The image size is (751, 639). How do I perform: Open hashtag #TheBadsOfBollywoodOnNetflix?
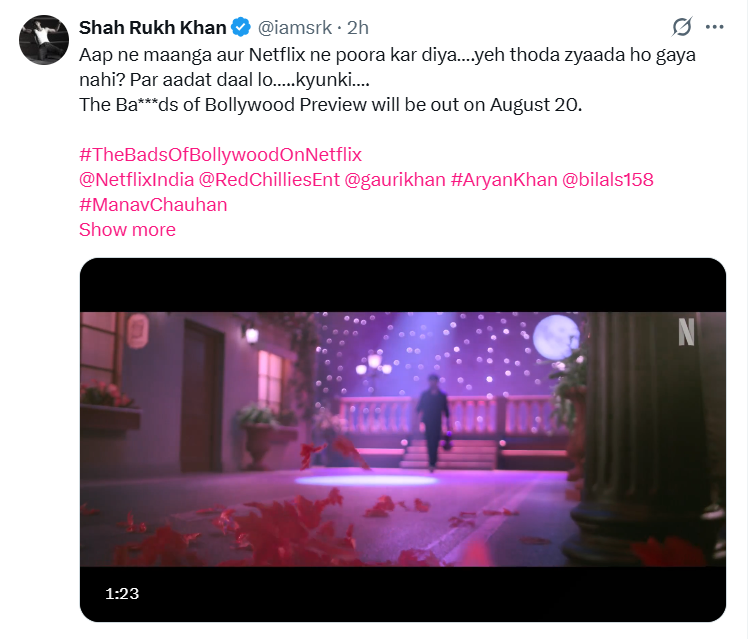click(x=220, y=154)
